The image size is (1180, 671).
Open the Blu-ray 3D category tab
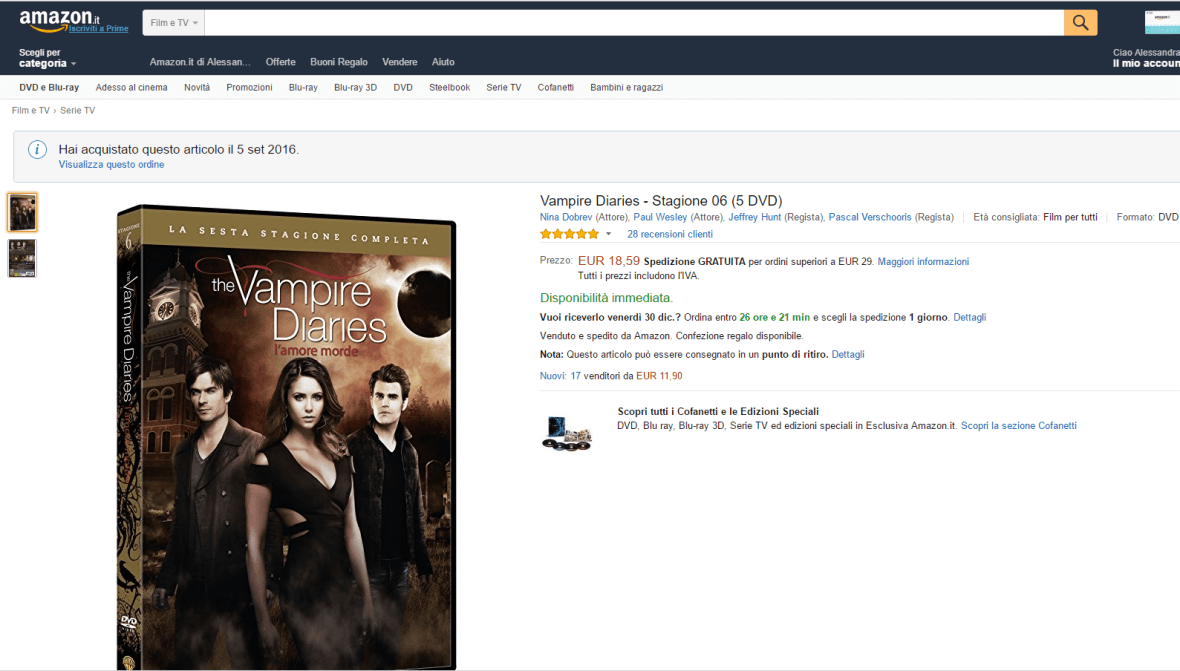(x=355, y=87)
